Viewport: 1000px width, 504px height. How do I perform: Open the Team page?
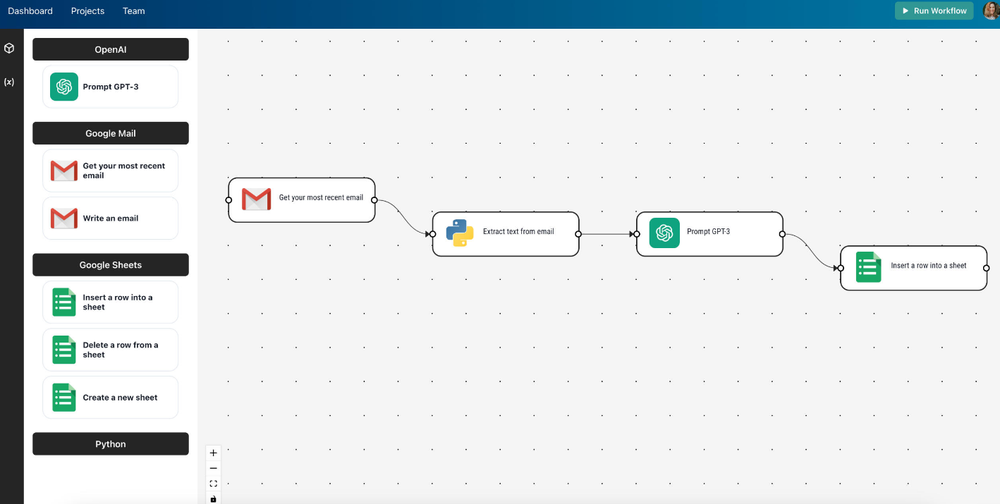click(134, 11)
